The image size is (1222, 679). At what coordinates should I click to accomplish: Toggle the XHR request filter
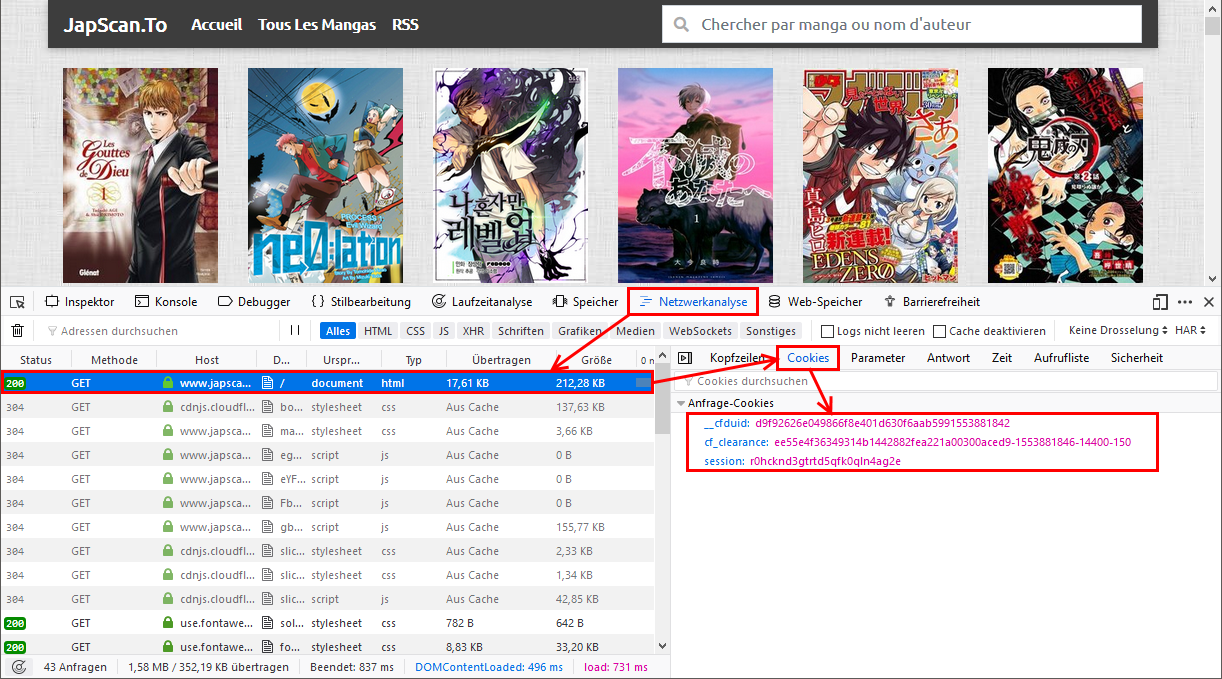[474, 331]
